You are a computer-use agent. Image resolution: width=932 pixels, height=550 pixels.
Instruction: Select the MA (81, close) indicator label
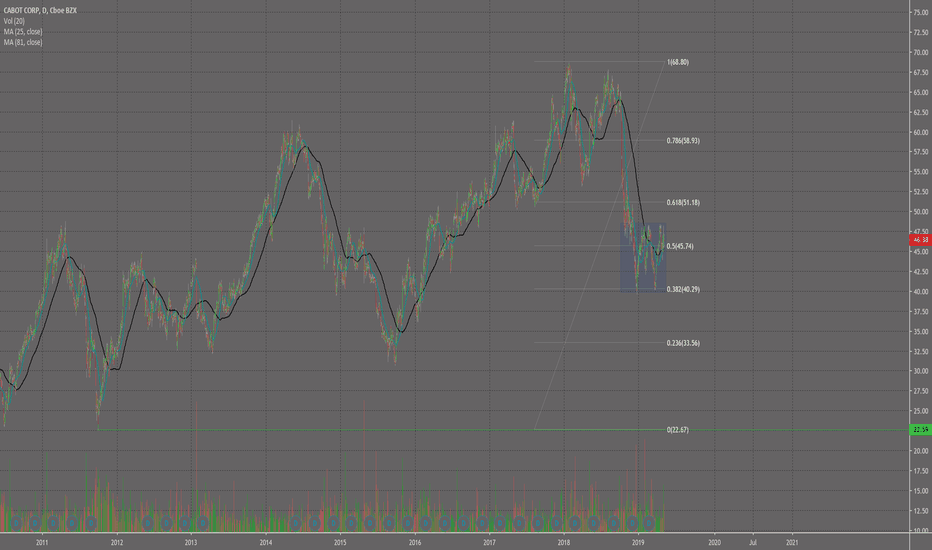[x=23, y=42]
